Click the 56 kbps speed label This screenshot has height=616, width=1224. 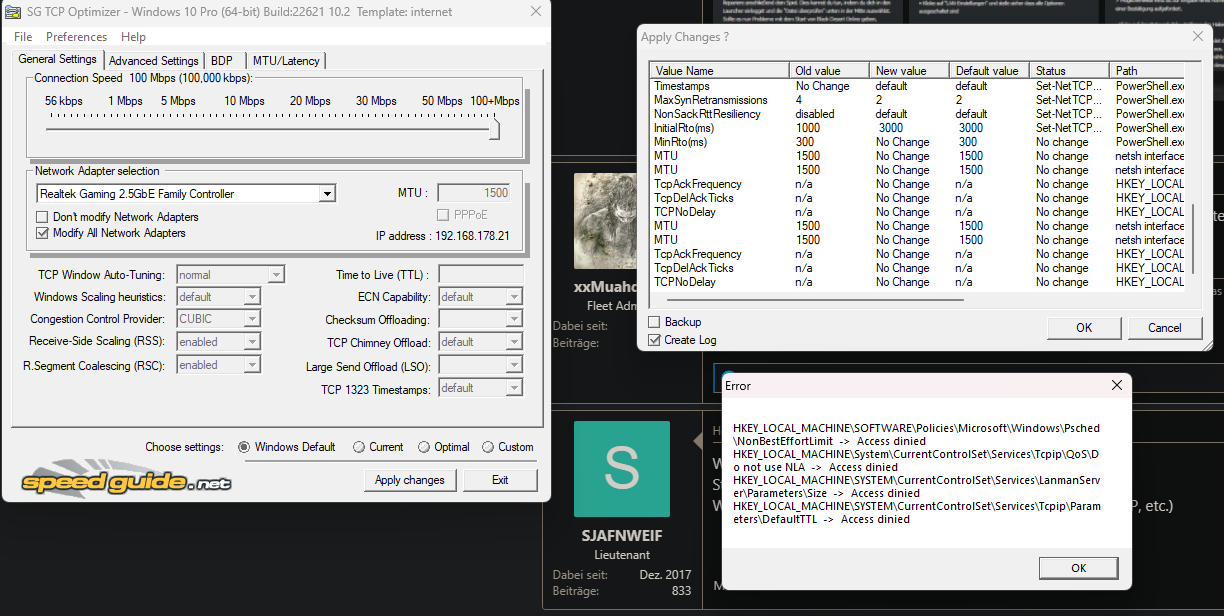[64, 101]
